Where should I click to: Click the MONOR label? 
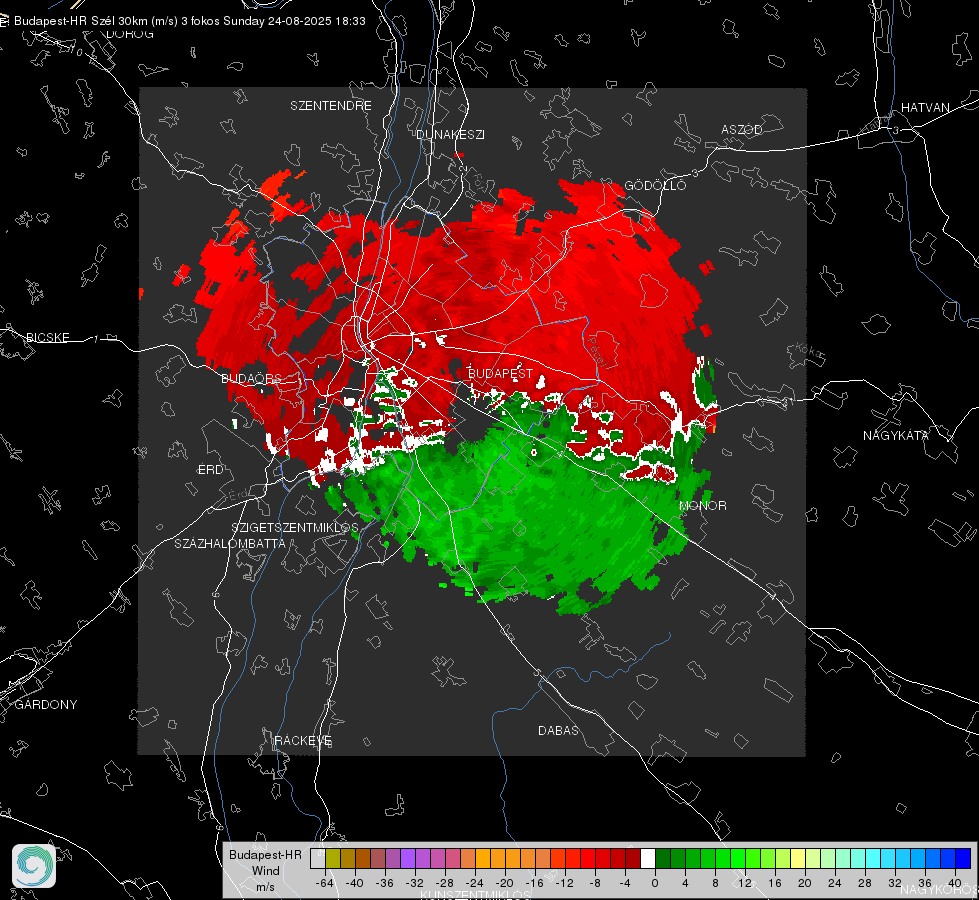(x=702, y=505)
